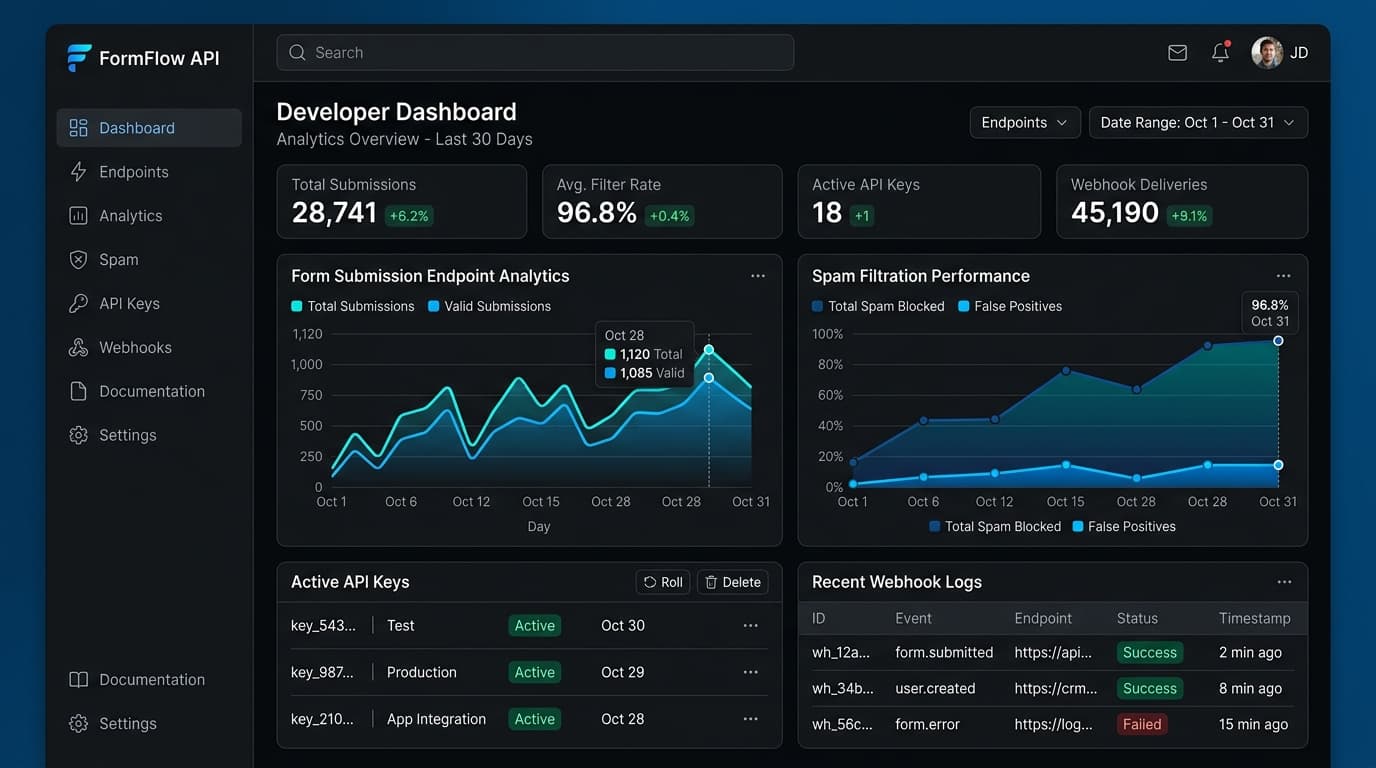Open the mail envelope icon in header
This screenshot has height=768, width=1376.
tap(1178, 53)
